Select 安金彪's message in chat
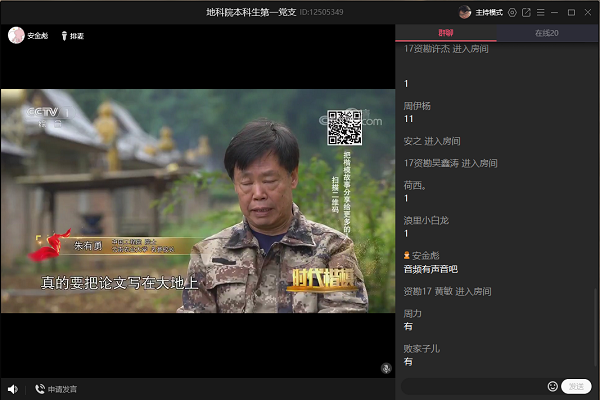The height and width of the screenshot is (400, 600). tap(431, 269)
